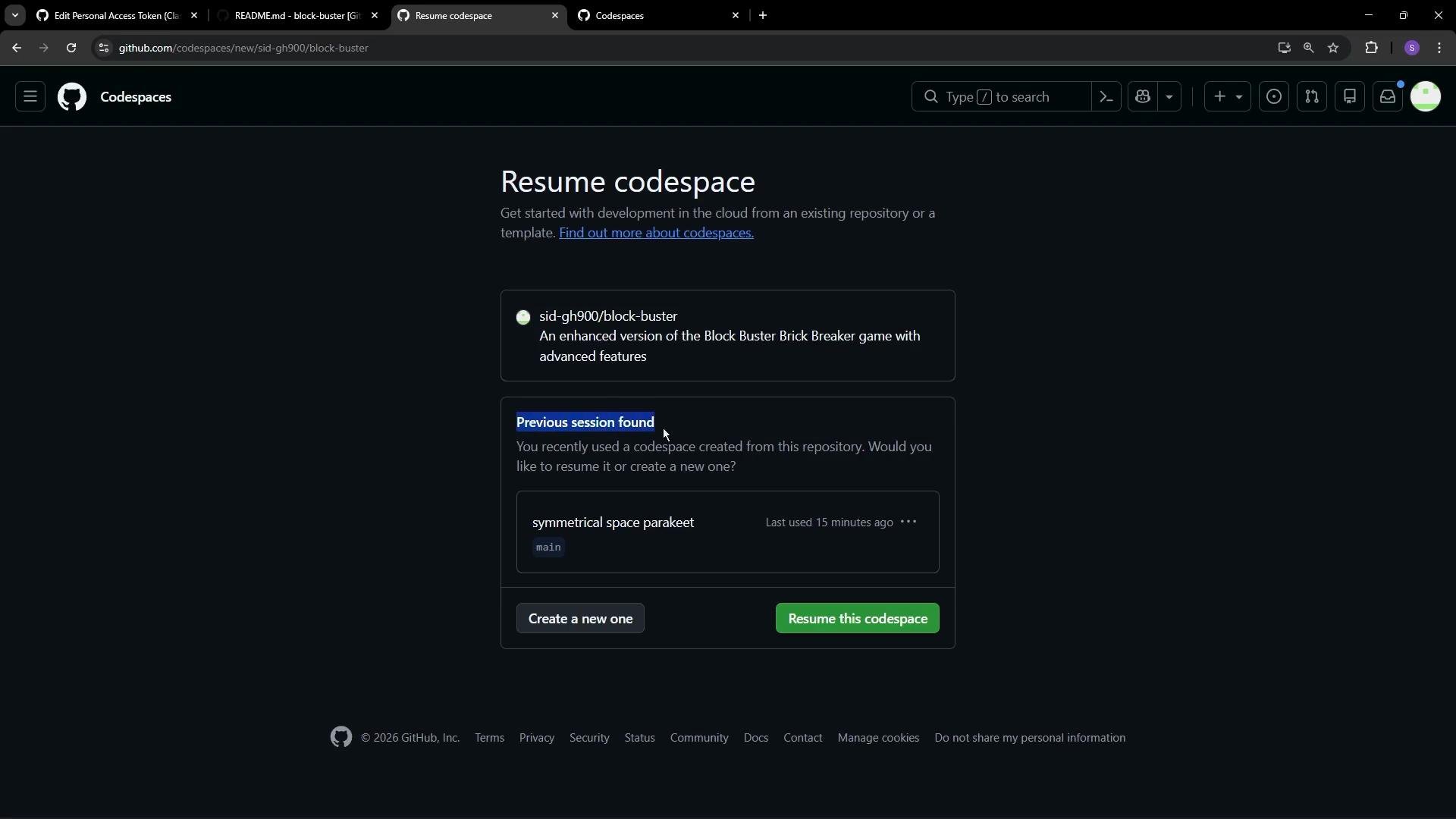Open Copilot chat icon
1456x819 pixels.
point(1143,97)
